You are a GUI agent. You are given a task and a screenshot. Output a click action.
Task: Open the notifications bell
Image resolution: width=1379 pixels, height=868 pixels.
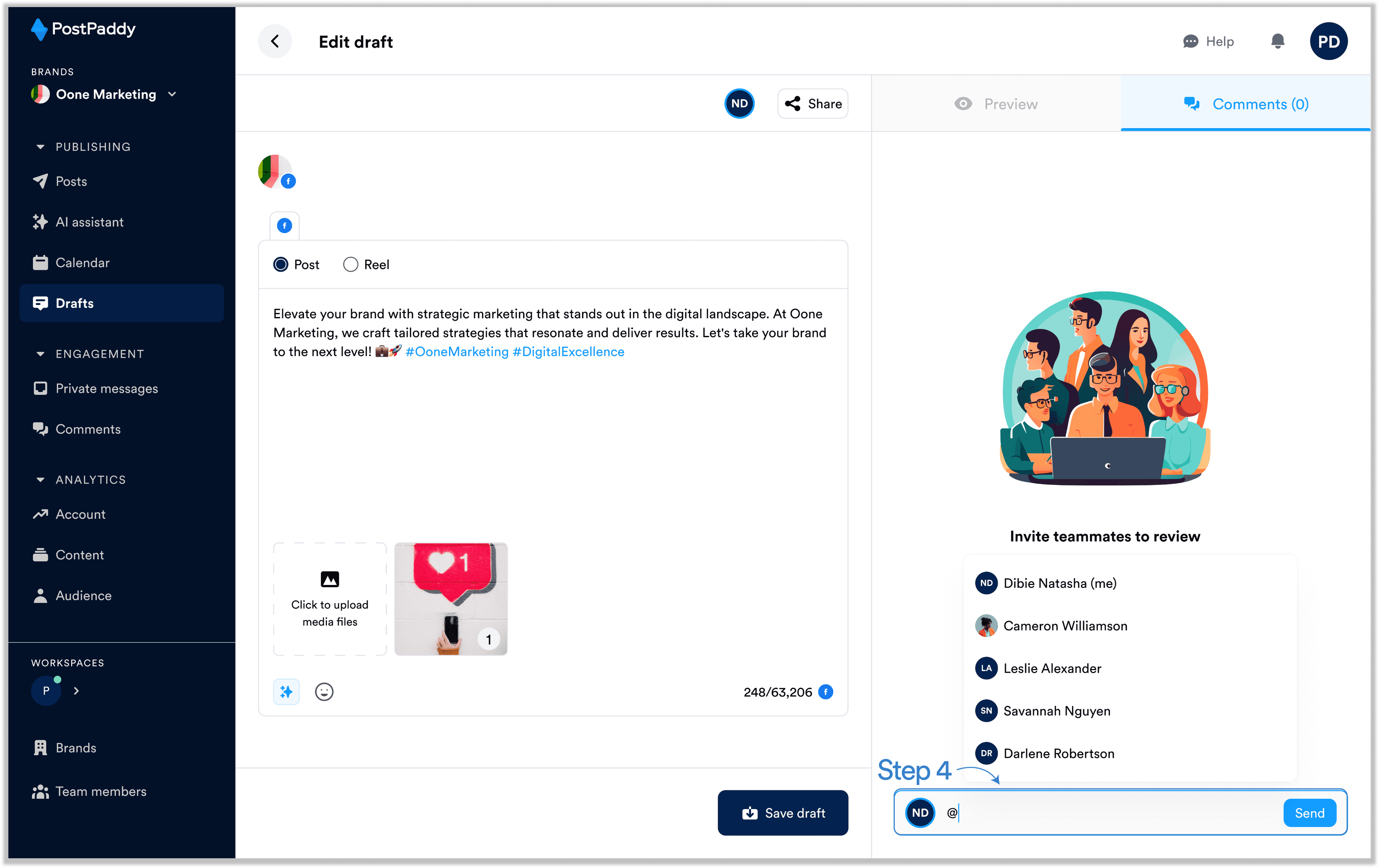coord(1277,41)
